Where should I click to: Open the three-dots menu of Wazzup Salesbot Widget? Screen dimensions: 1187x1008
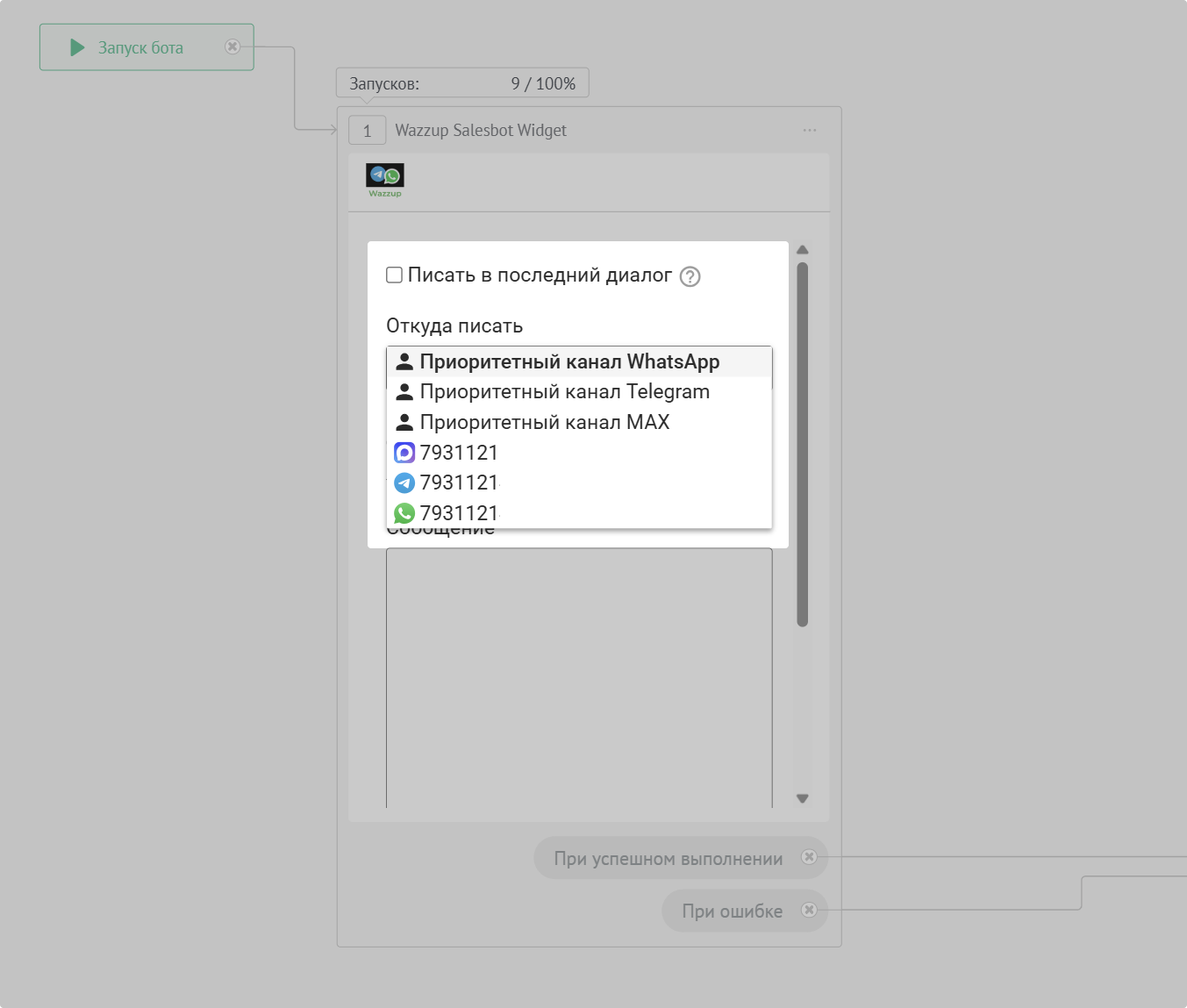pyautogui.click(x=809, y=130)
